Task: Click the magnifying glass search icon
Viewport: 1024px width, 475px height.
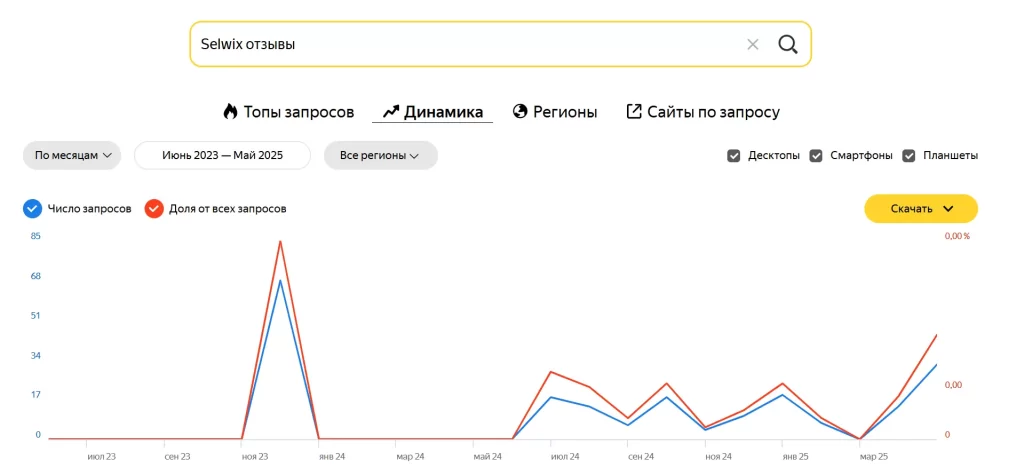Action: [788, 44]
